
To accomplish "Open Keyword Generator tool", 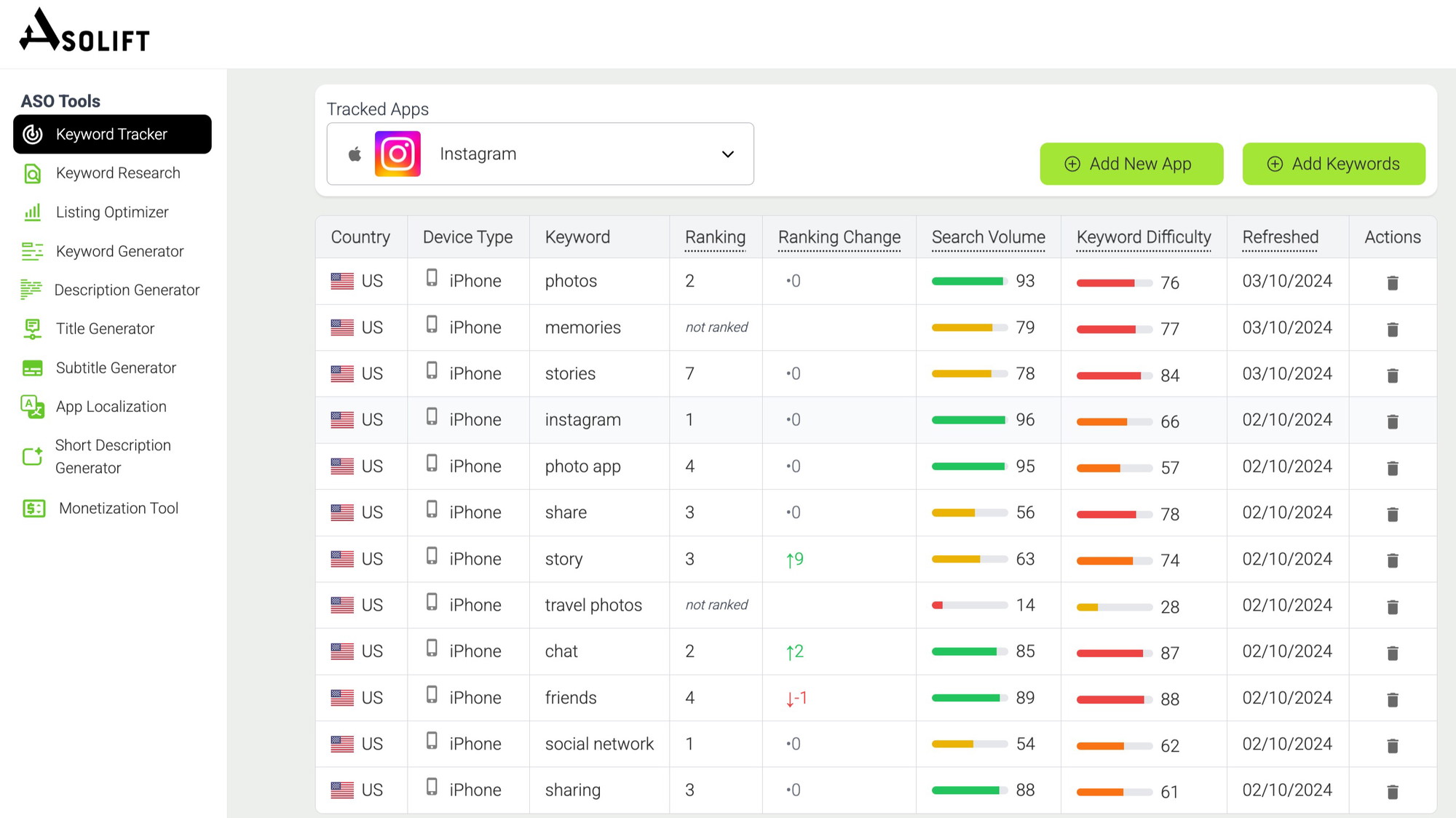I will pos(119,251).
